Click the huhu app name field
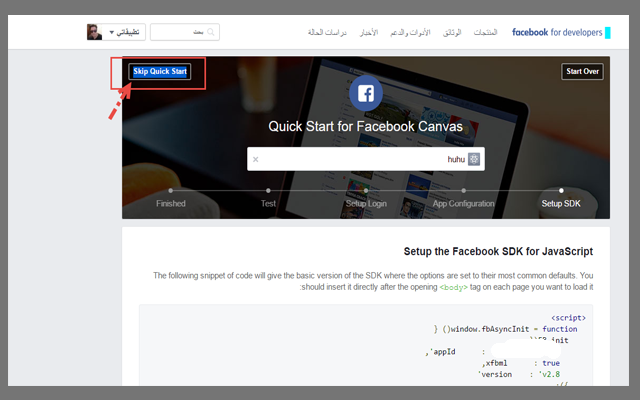The height and width of the screenshot is (400, 640). point(366,159)
